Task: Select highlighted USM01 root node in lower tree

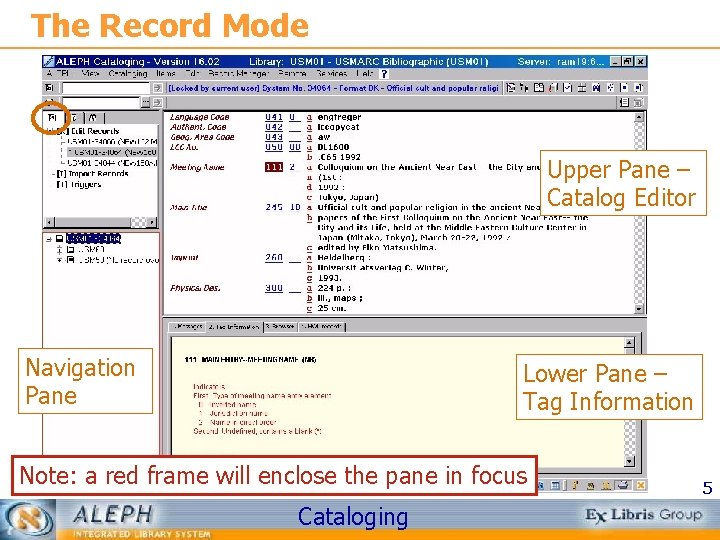Action: (x=93, y=239)
